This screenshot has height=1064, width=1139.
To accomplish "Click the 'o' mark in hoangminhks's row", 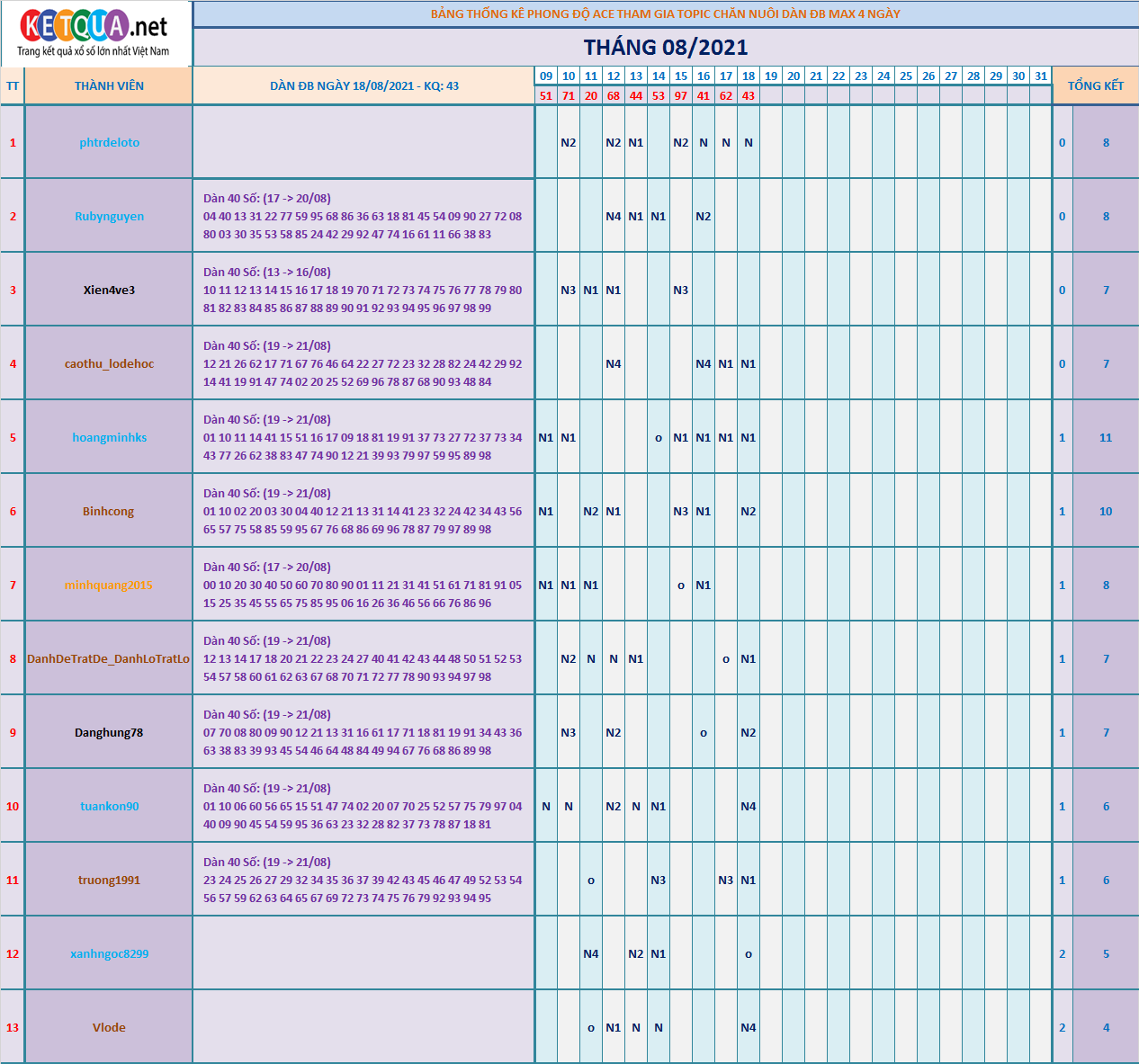I will coord(659,438).
